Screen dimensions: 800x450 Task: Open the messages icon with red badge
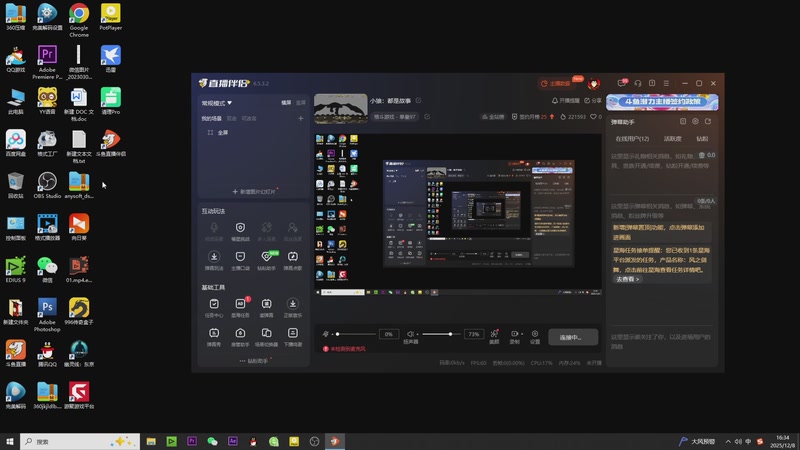(x=622, y=83)
